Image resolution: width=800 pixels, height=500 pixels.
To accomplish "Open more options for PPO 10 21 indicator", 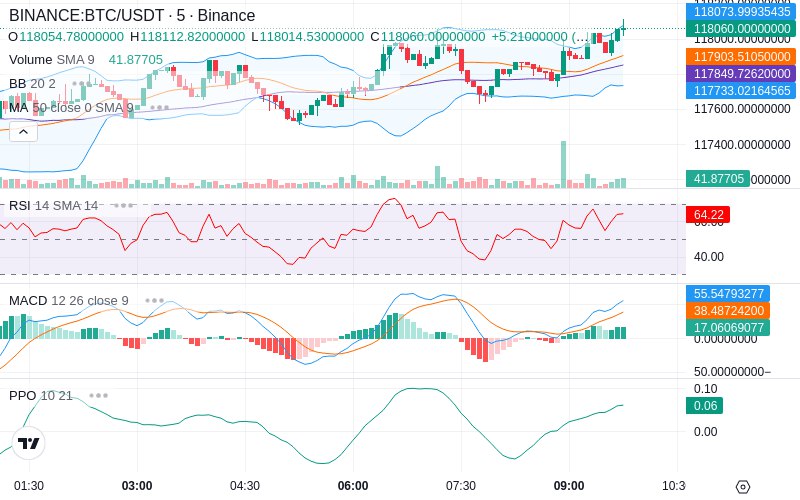I will (98, 395).
